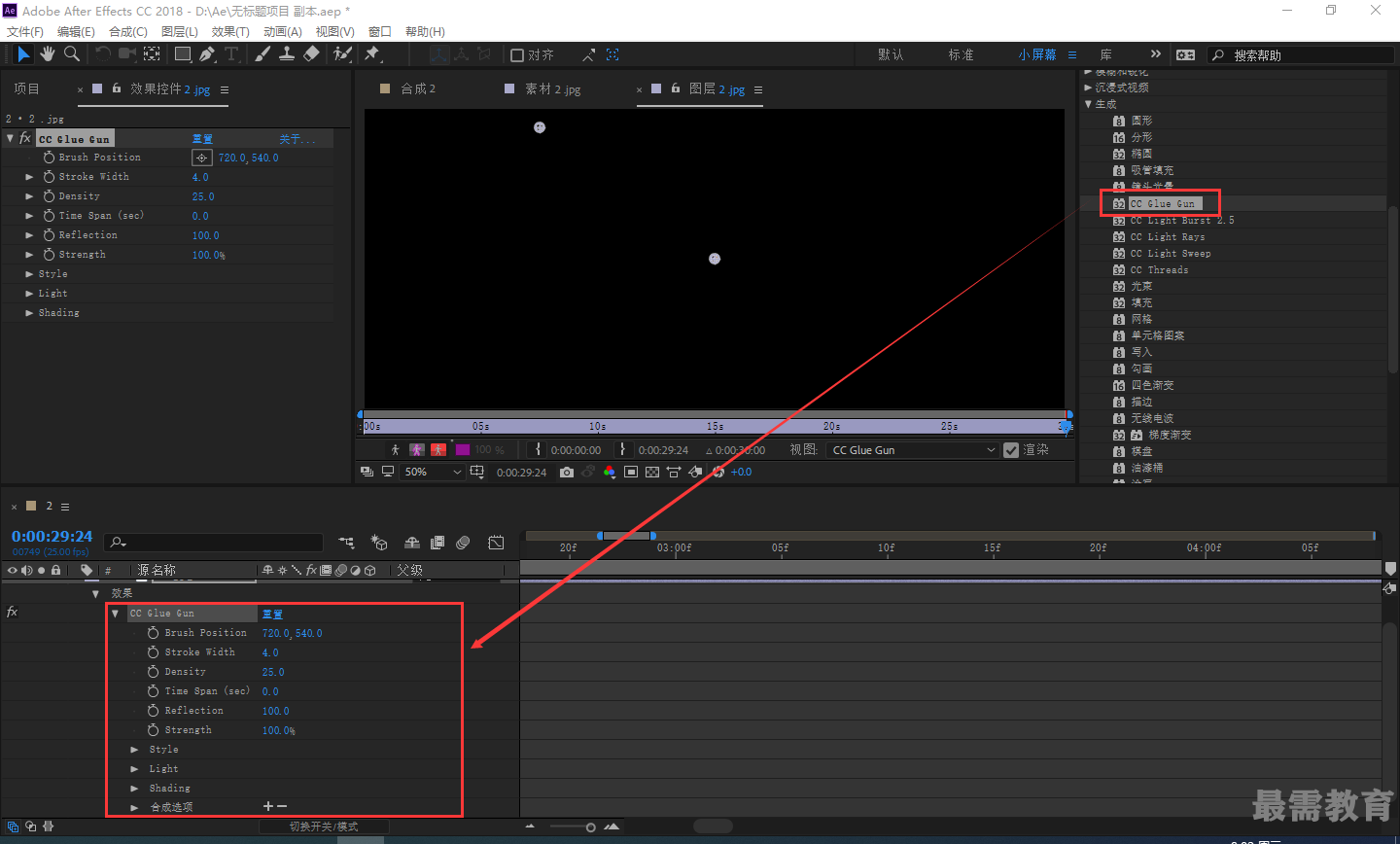Toggle Reflection stopwatch in timeline panel
This screenshot has width=1400, height=844.
point(153,711)
